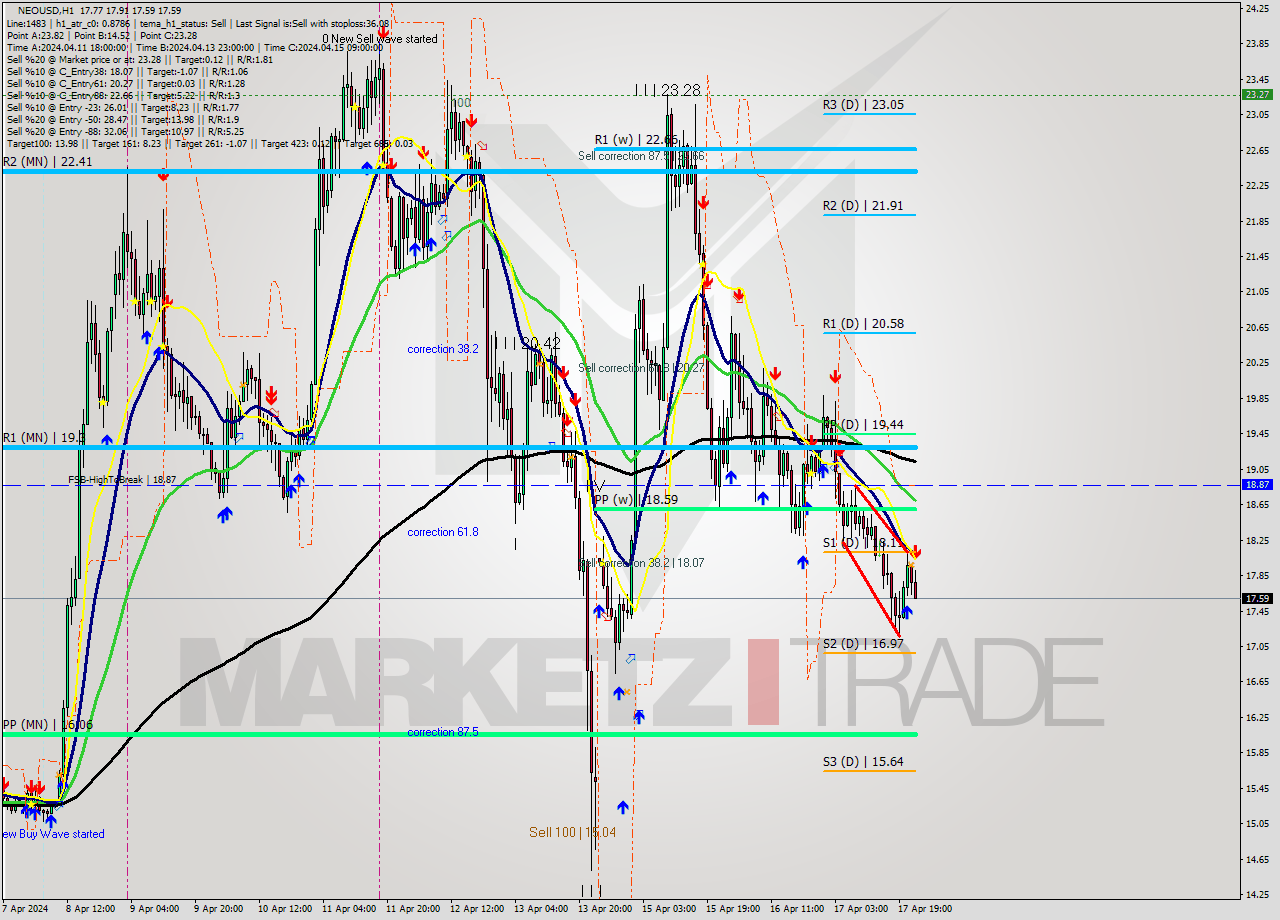
Task: Click the 'R2 (D) | 21.91' daily label
Action: point(863,206)
